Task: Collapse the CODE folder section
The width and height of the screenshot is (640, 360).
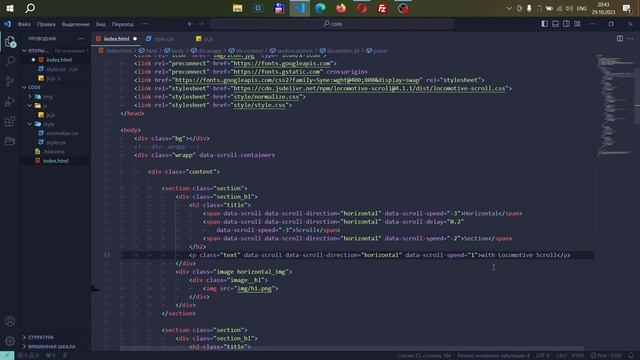Action: [55, 87]
